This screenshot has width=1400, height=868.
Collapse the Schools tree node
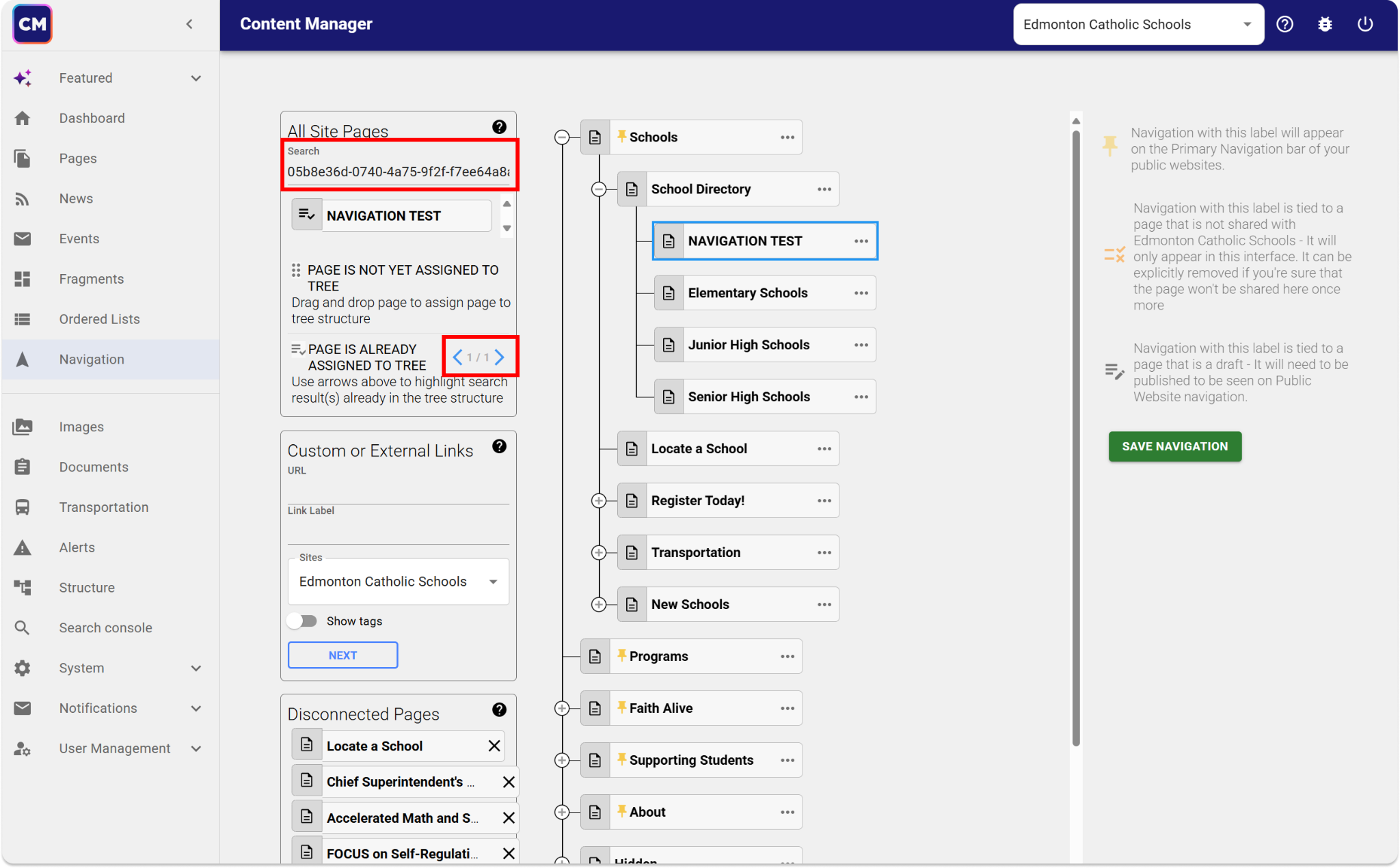(562, 137)
